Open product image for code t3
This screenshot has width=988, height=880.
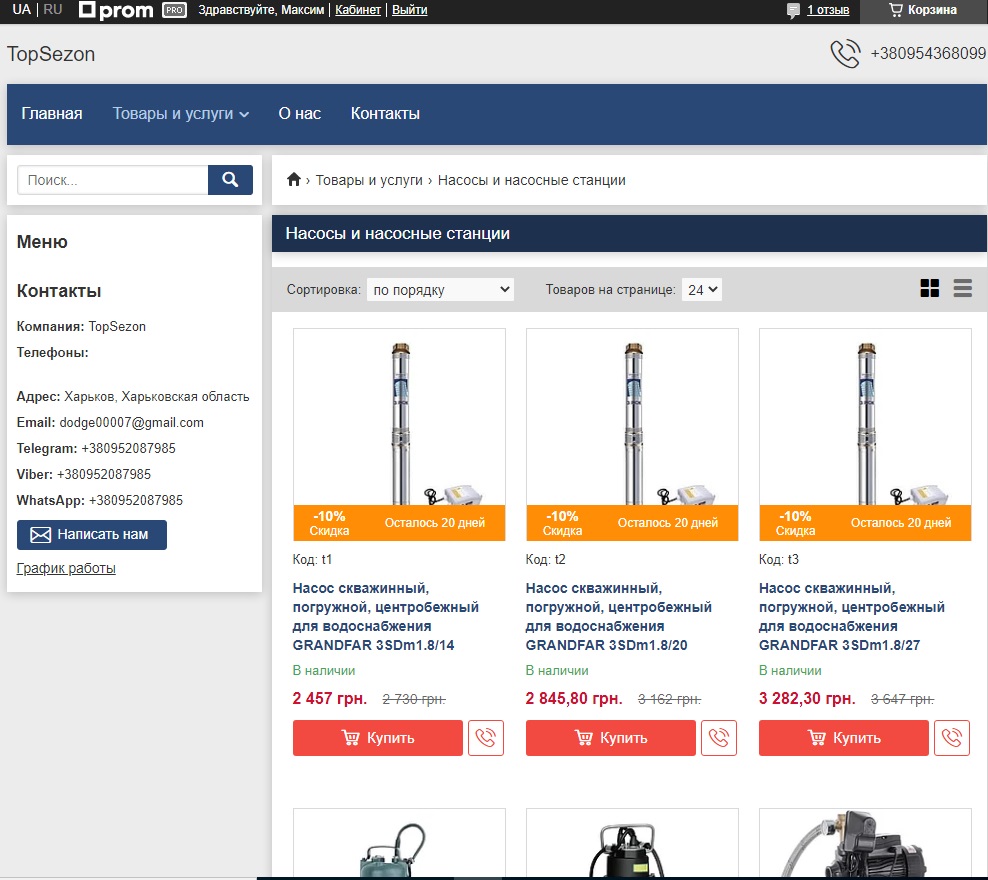865,434
